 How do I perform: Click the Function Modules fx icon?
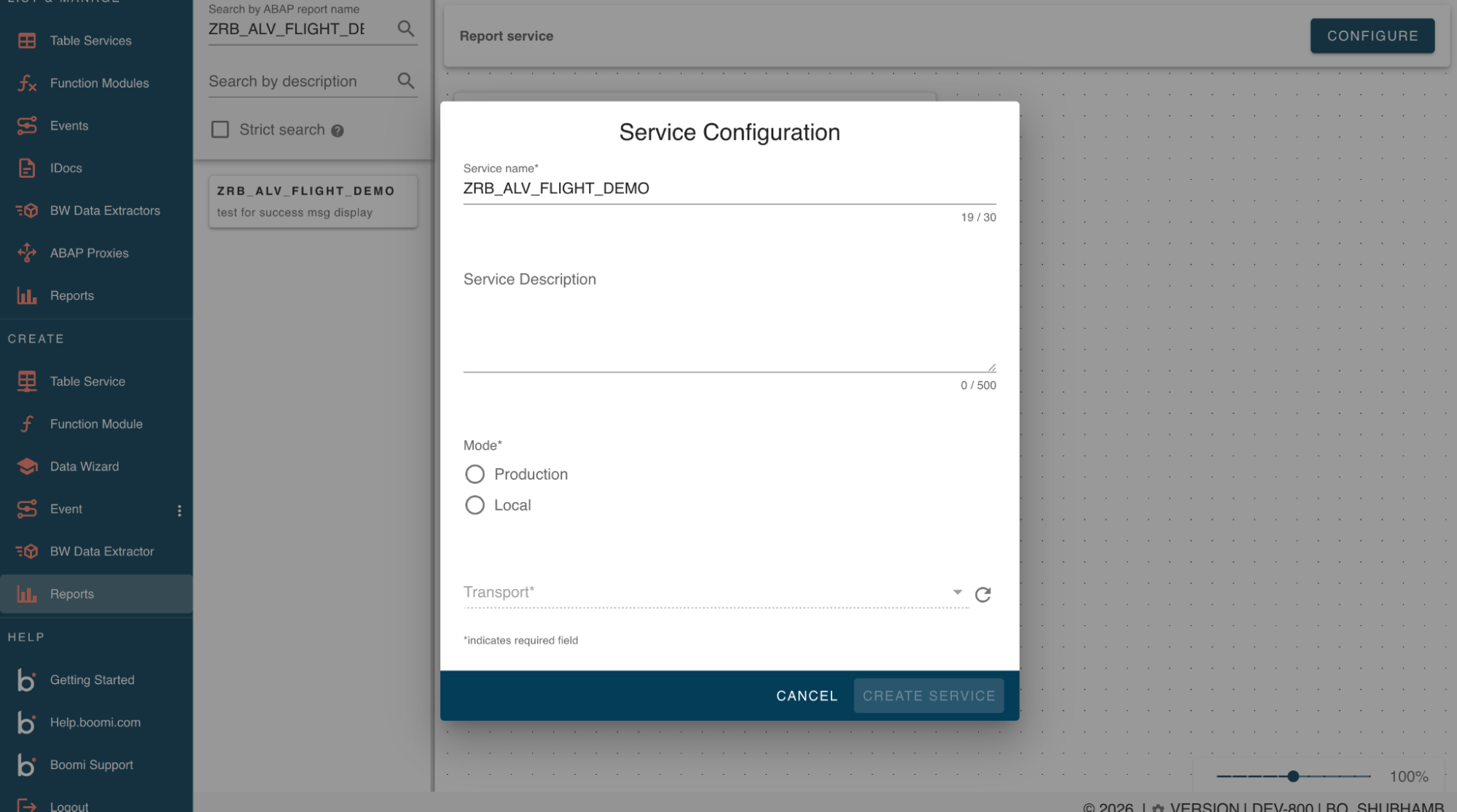pyautogui.click(x=27, y=83)
